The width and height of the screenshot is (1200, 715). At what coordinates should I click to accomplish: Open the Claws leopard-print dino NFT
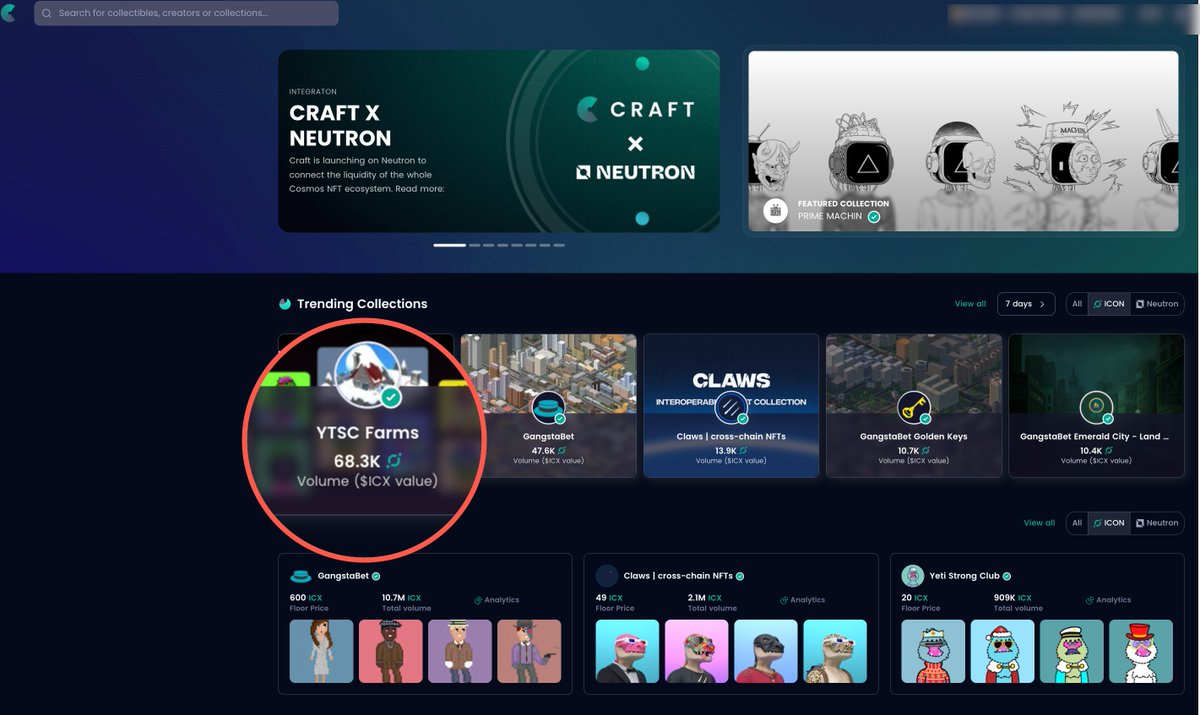click(x=835, y=651)
